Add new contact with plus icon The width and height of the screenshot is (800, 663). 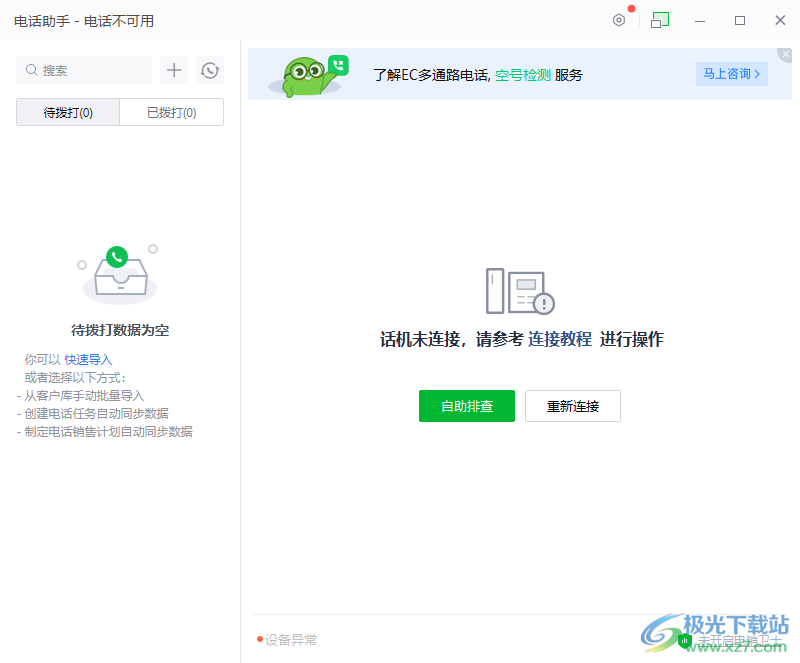174,70
